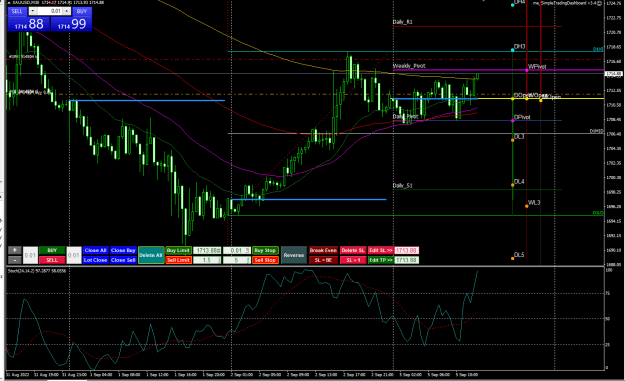Click the field showing 5 beside Sell Stop

237,260
